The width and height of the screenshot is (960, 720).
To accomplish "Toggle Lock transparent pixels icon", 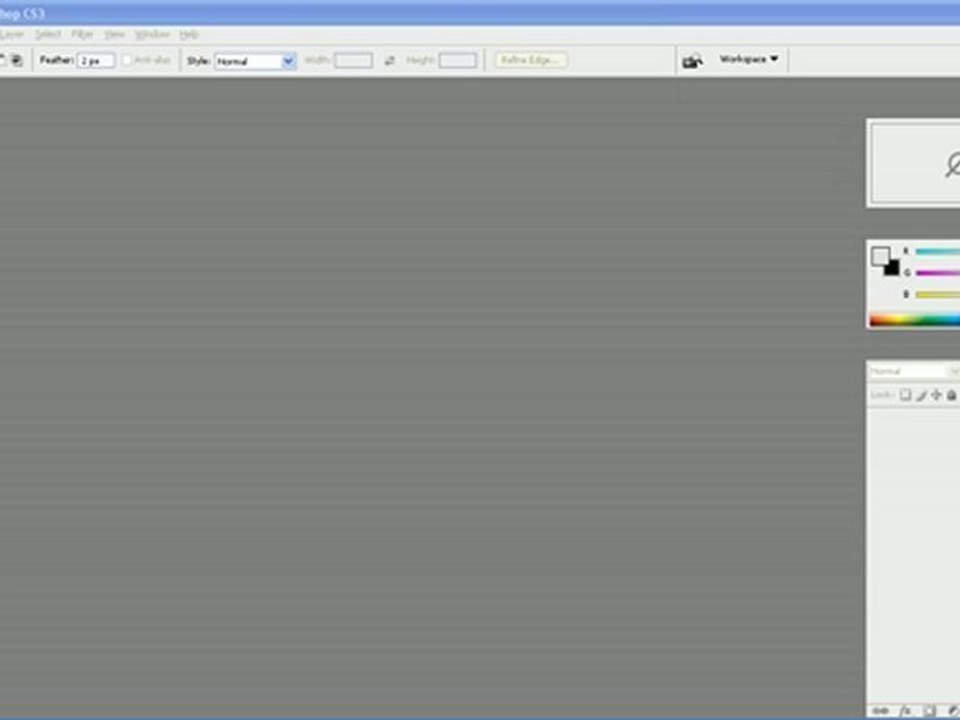I will pyautogui.click(x=905, y=396).
